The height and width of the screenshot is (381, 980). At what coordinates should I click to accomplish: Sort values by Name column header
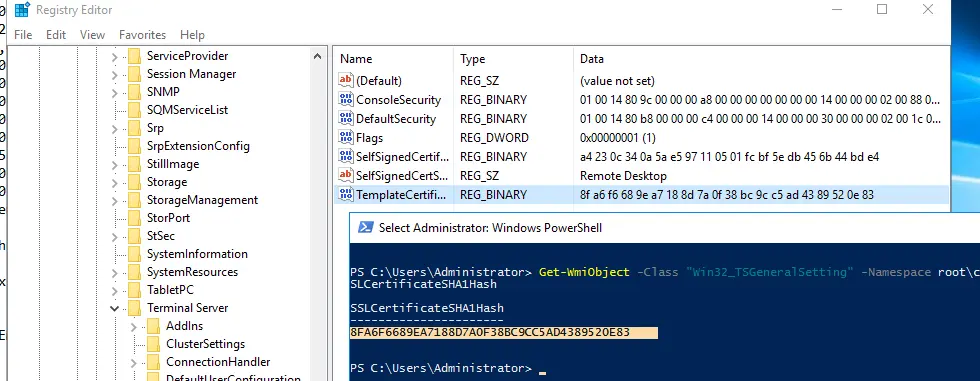click(x=394, y=59)
